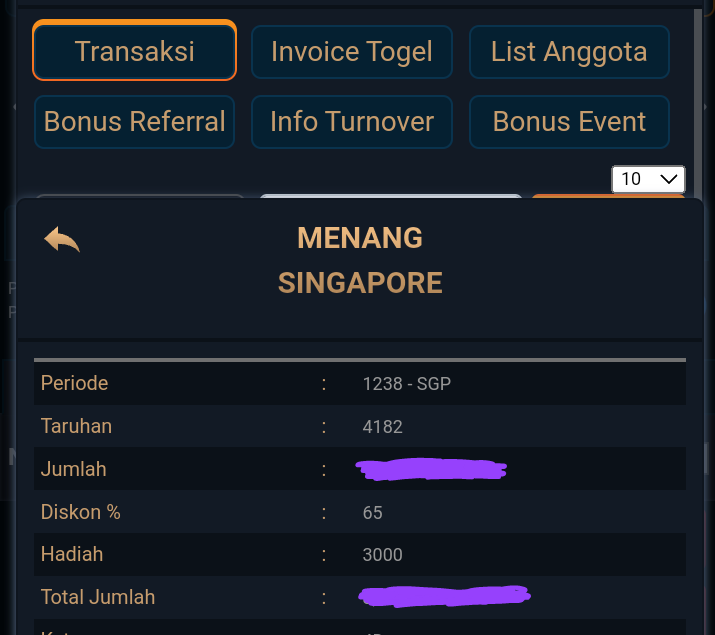Image resolution: width=715 pixels, height=635 pixels.
Task: Go to Info Turnover tab
Action: 352,122
